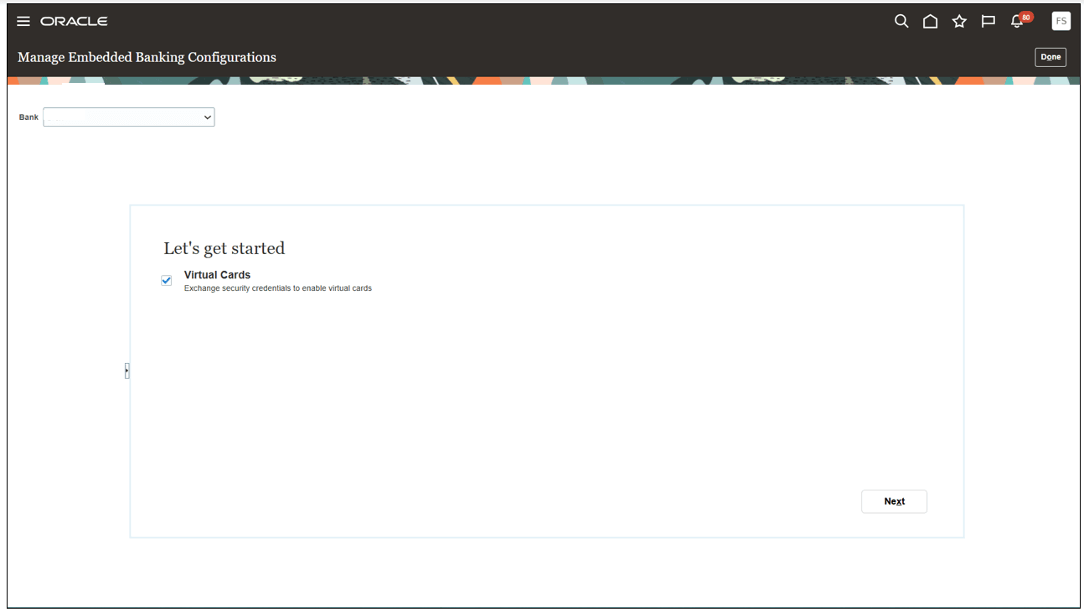Open the Bank dropdown list
This screenshot has height=612, width=1084.
129,117
